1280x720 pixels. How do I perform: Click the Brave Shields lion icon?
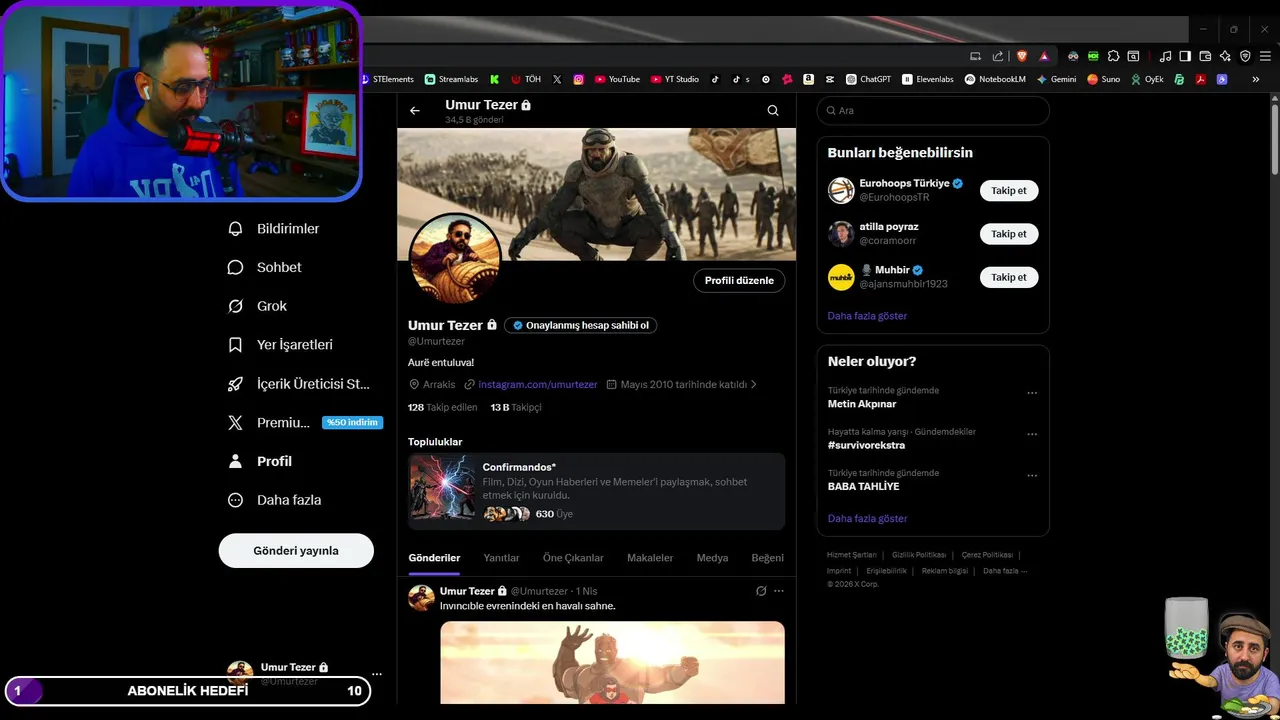coord(1021,56)
